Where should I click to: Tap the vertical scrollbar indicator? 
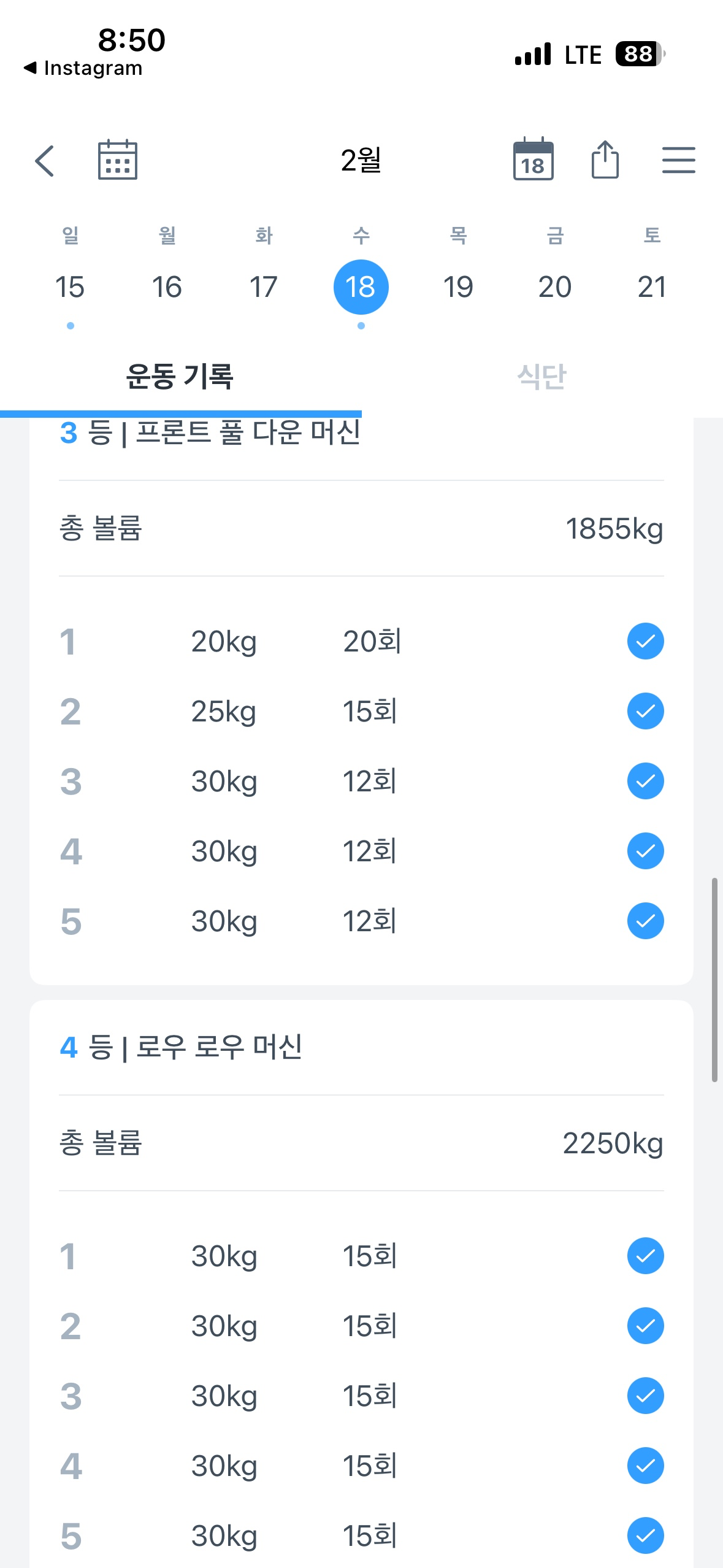714,979
